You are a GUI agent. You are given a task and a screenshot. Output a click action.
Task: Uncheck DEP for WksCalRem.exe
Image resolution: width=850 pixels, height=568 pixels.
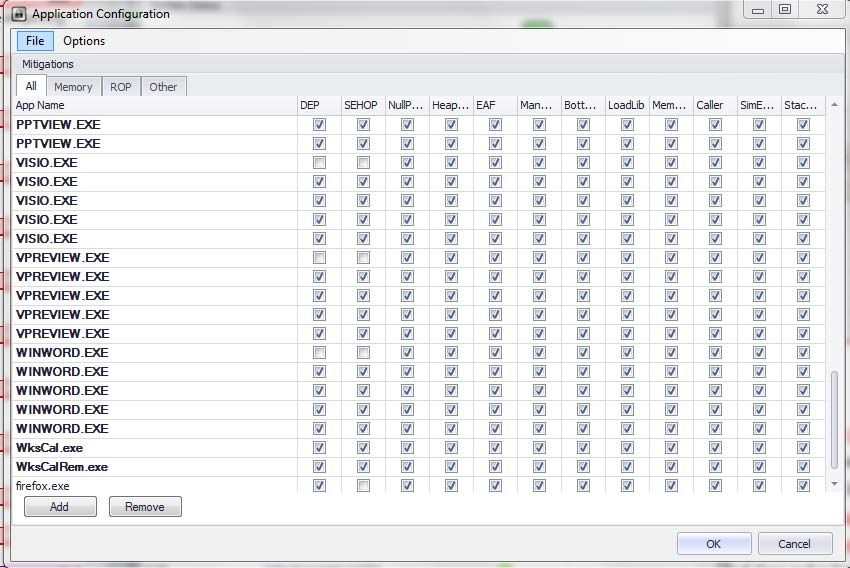pos(319,467)
